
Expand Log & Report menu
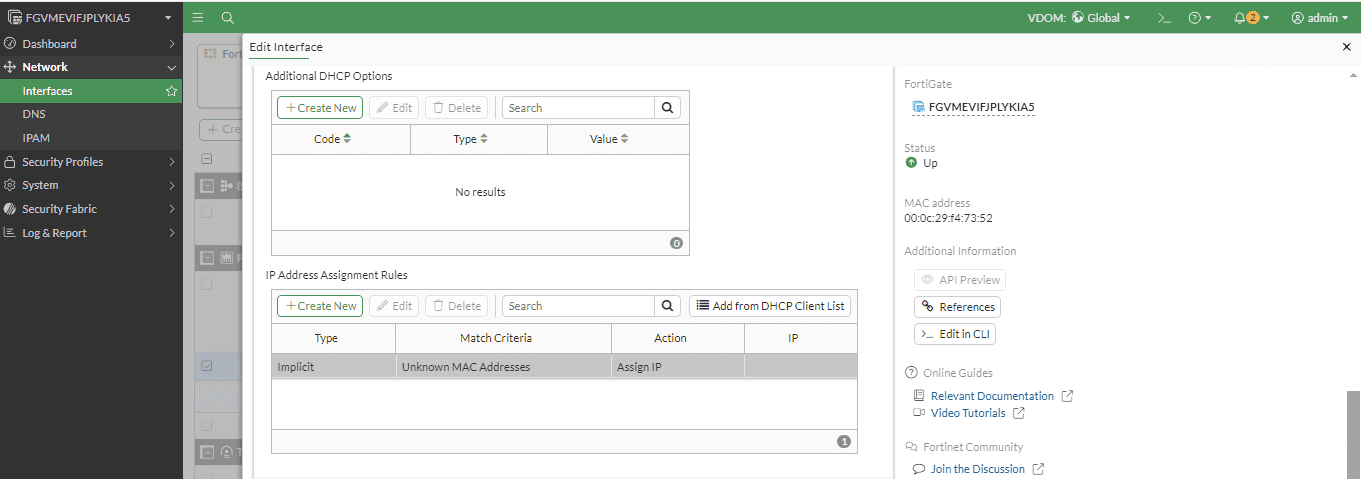coord(91,233)
